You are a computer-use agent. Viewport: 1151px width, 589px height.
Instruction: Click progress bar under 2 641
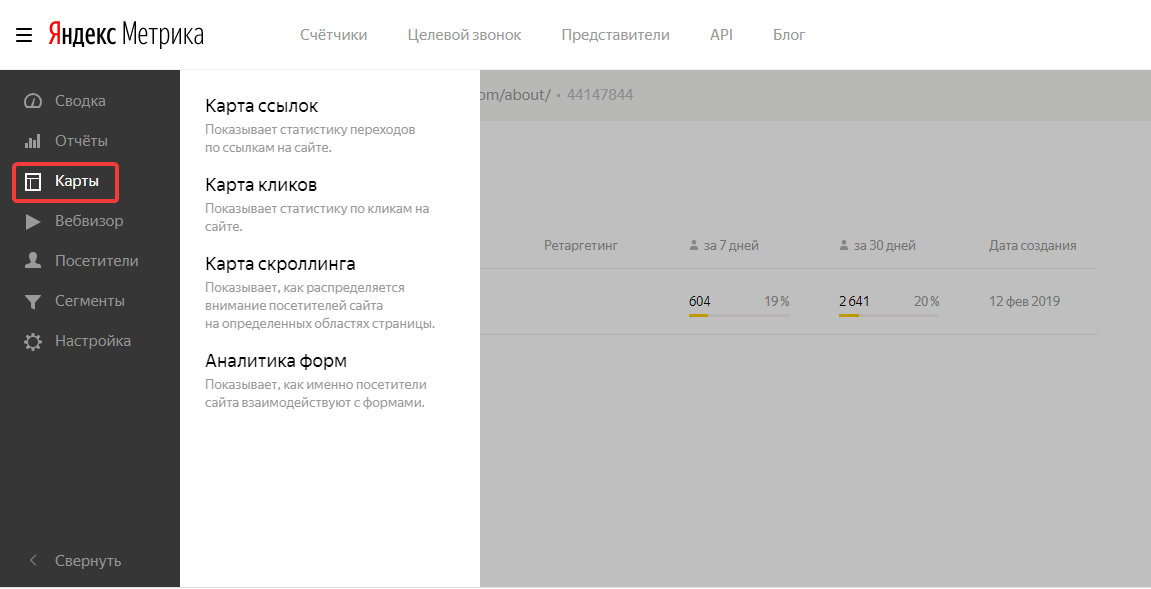click(888, 315)
